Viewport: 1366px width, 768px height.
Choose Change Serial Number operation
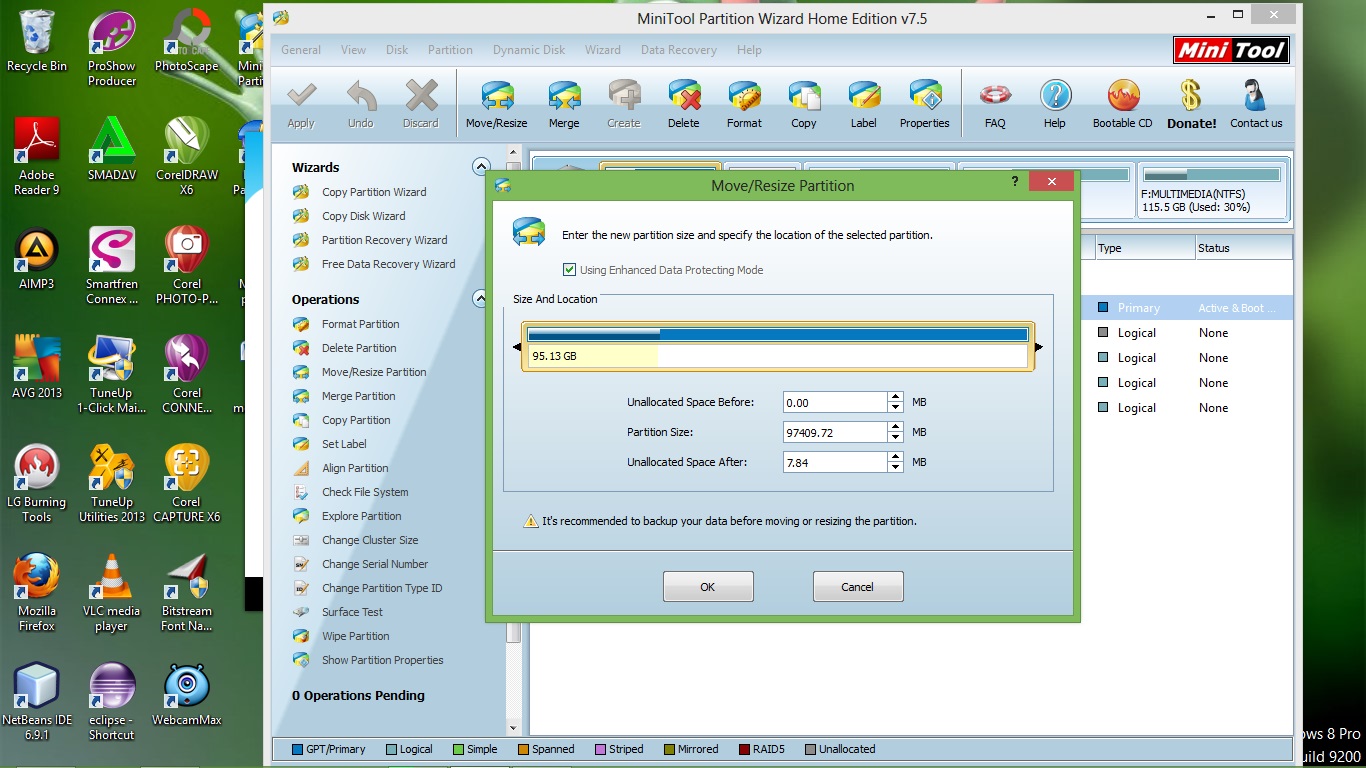click(x=375, y=564)
